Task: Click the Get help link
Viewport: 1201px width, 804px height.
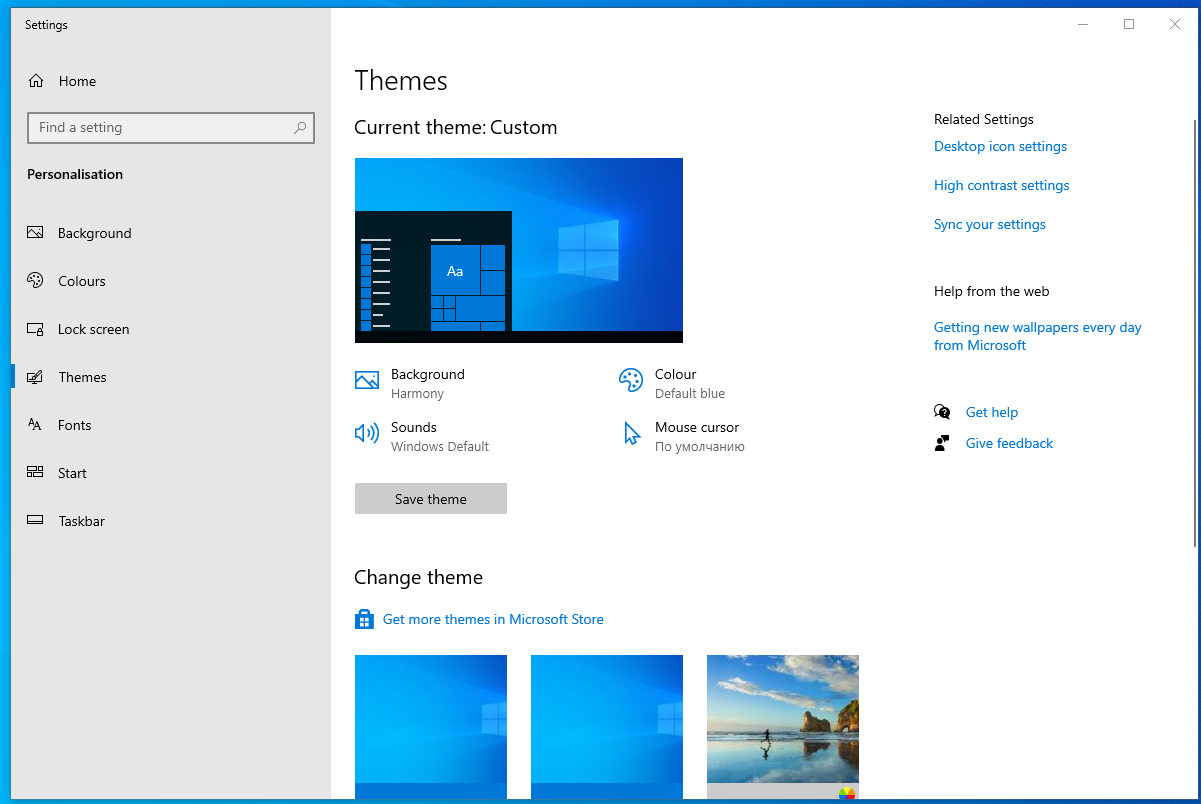Action: 992,412
